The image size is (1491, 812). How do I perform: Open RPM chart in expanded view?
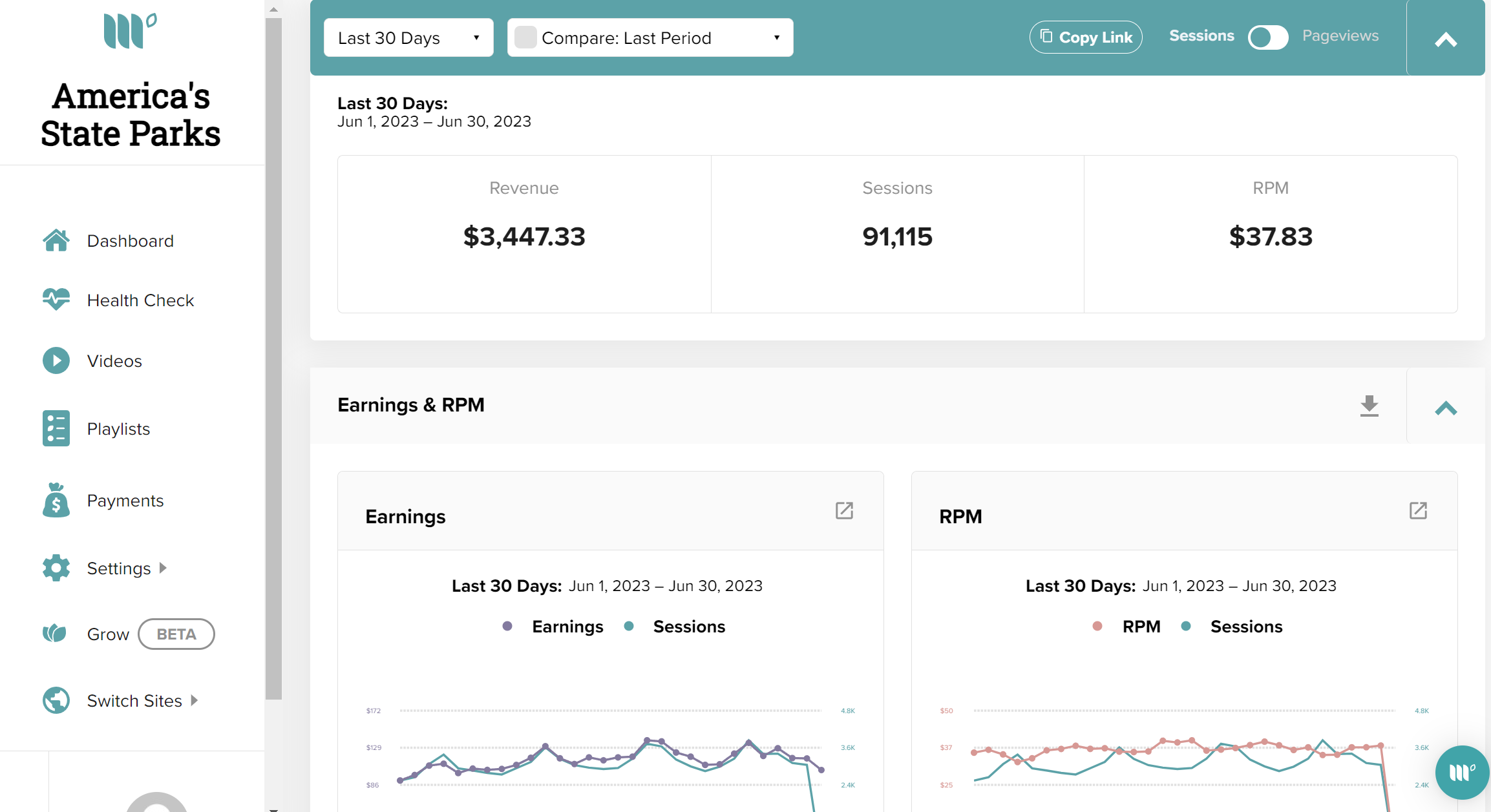pyautogui.click(x=1419, y=510)
